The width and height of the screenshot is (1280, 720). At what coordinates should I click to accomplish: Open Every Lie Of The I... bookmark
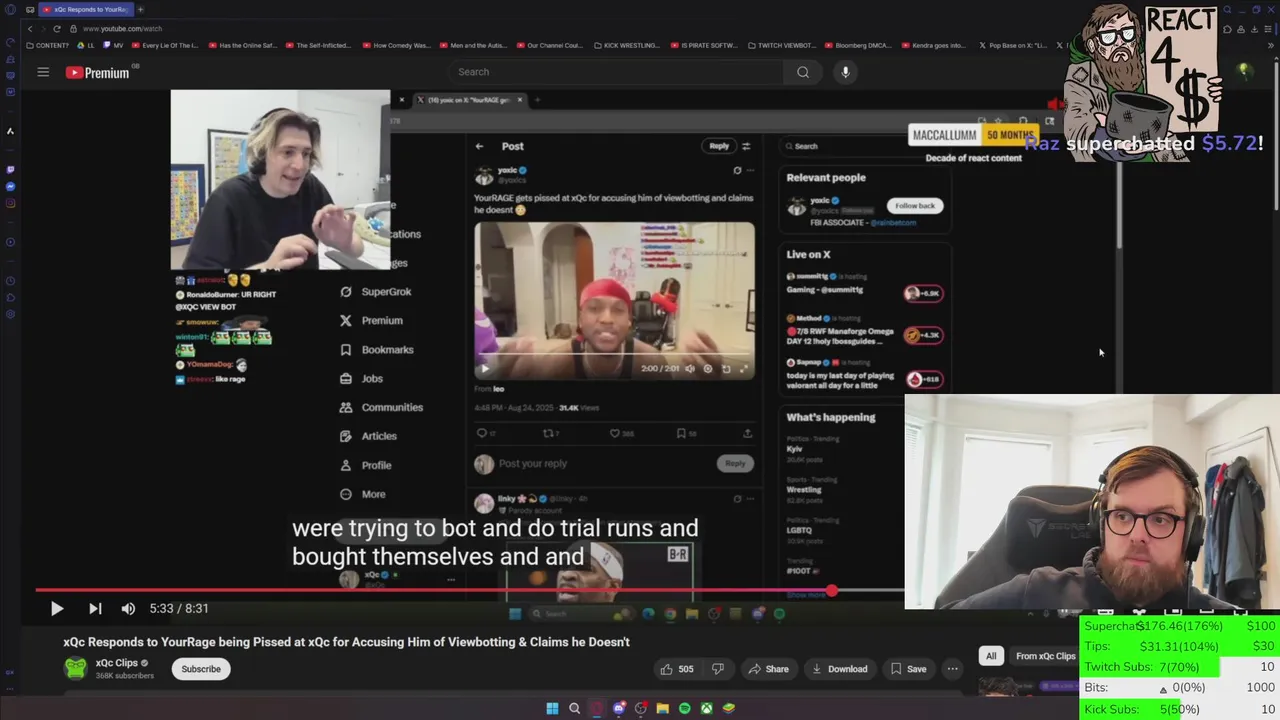coord(166,45)
